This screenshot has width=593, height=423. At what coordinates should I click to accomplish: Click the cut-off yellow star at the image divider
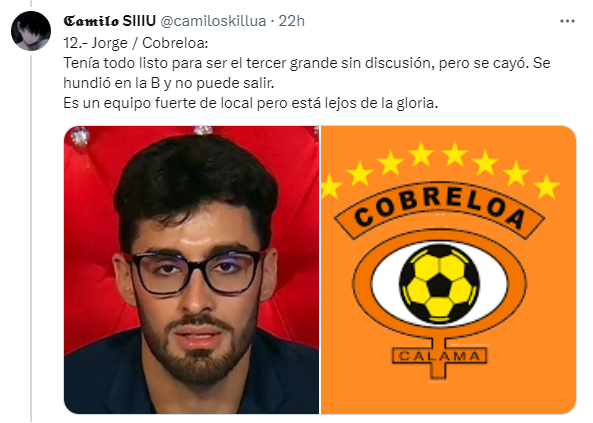pos(330,186)
